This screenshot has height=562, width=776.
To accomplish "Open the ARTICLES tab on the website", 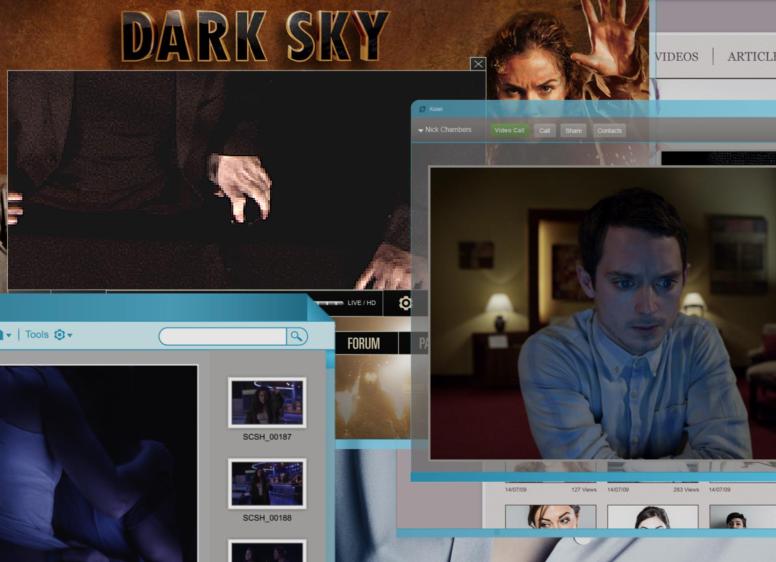I will click(x=751, y=57).
